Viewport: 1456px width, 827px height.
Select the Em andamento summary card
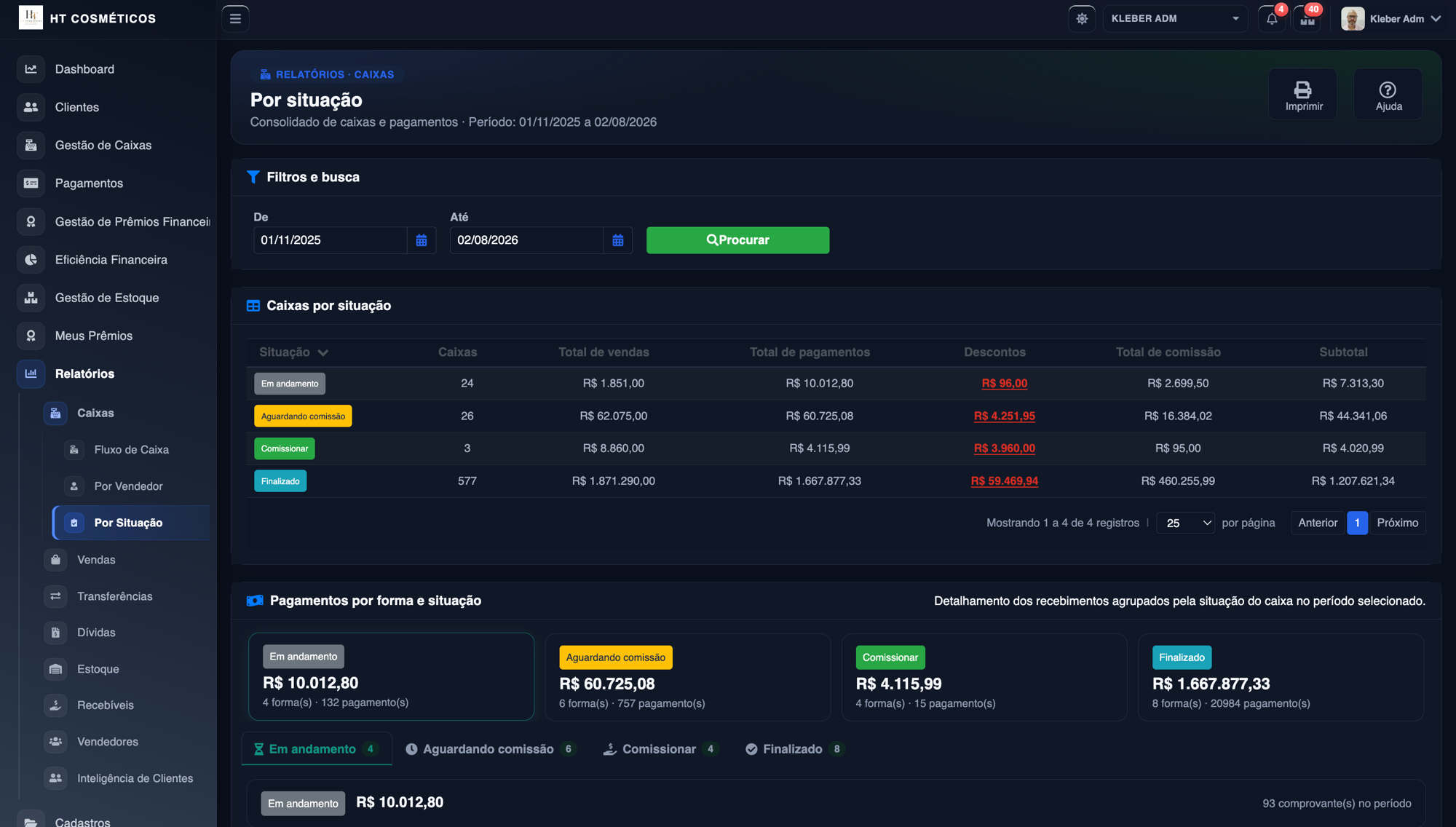tap(392, 677)
